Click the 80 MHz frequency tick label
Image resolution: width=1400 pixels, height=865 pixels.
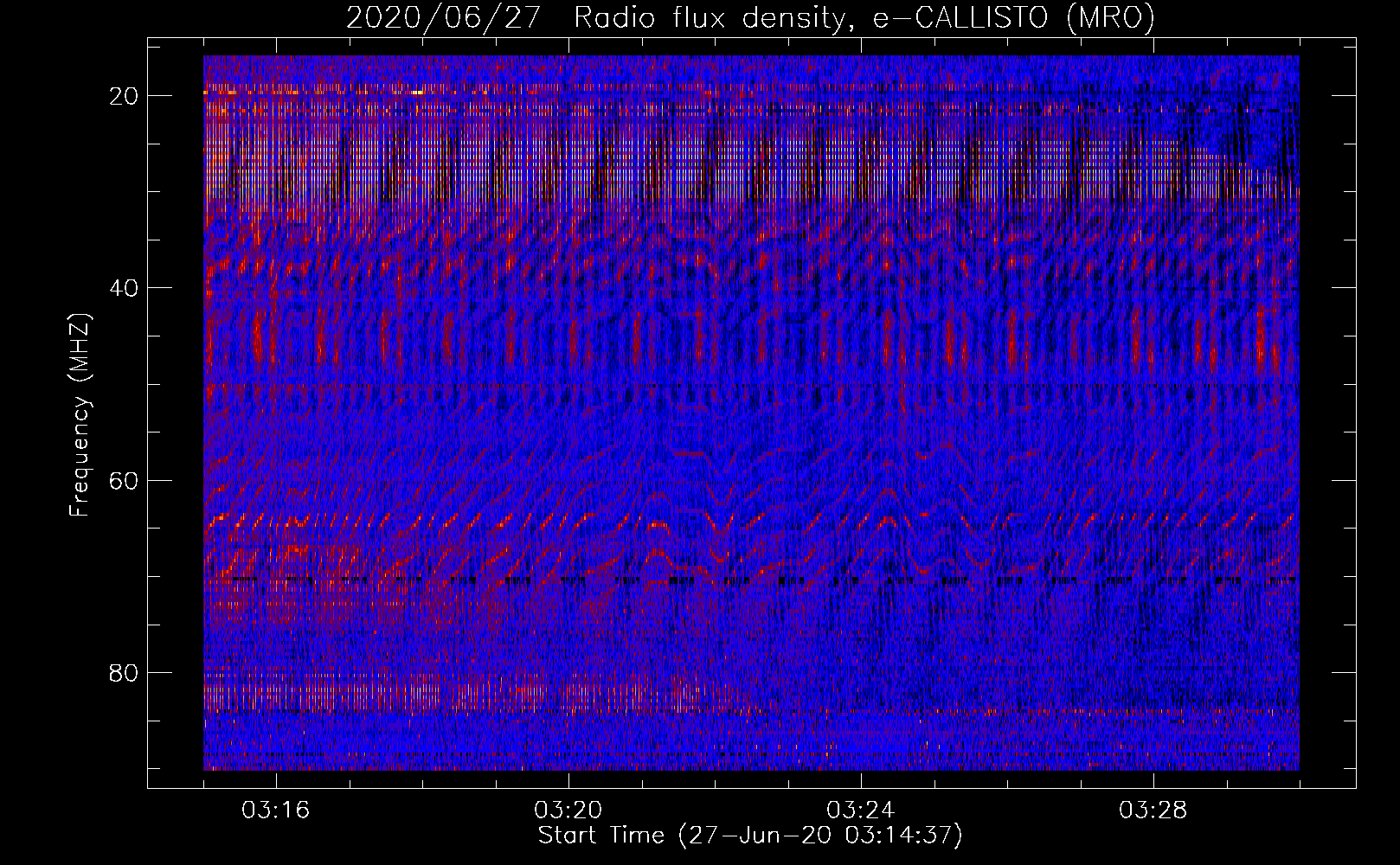[x=125, y=673]
